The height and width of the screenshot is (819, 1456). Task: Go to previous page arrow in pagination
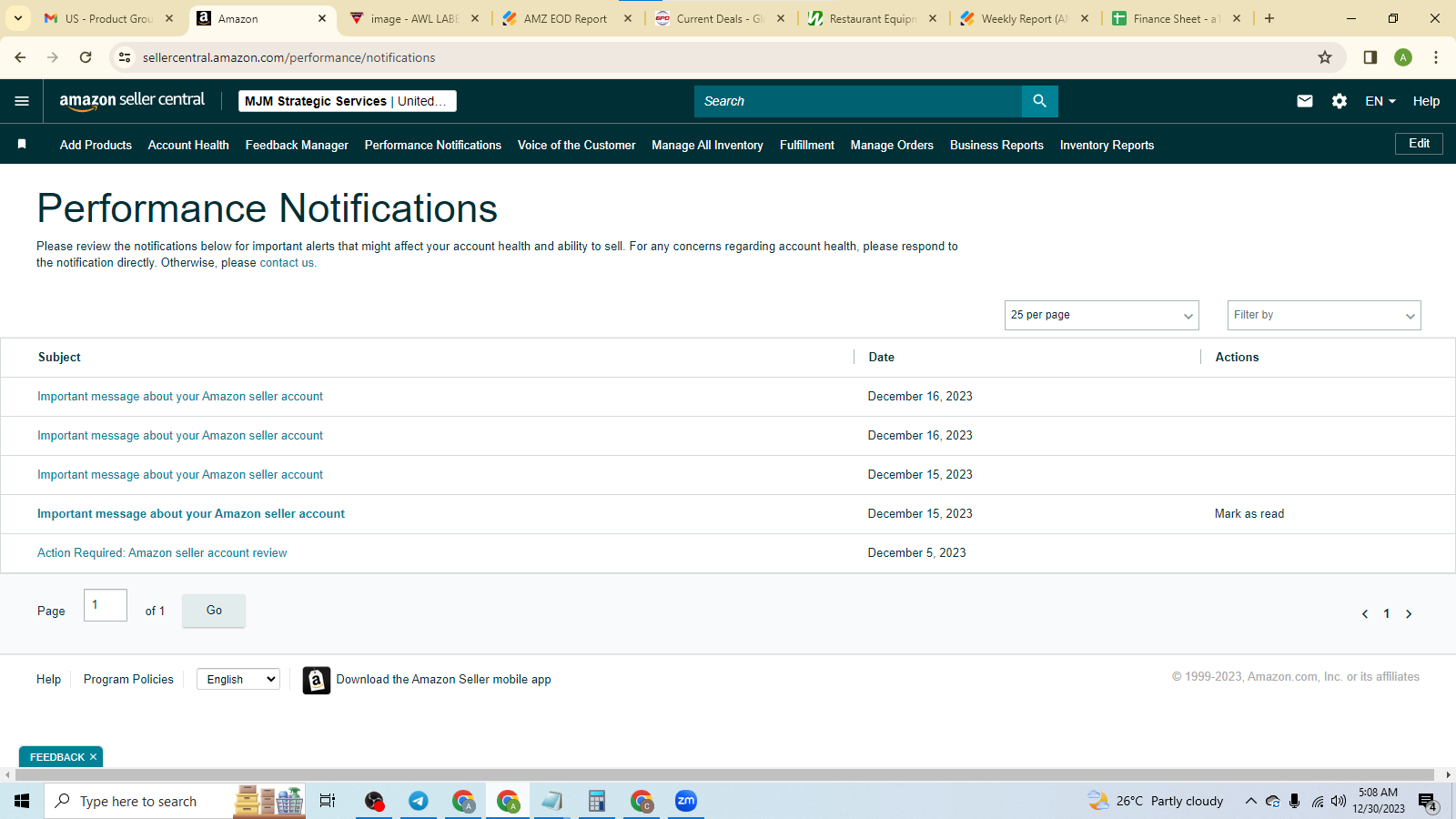tap(1364, 614)
